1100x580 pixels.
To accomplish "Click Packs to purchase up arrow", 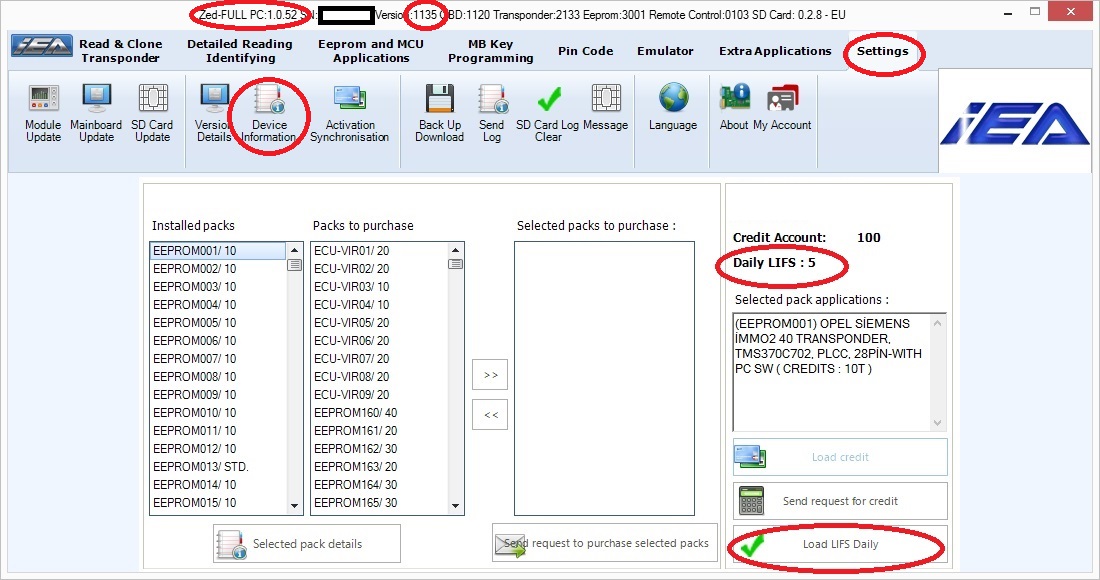I will [455, 250].
